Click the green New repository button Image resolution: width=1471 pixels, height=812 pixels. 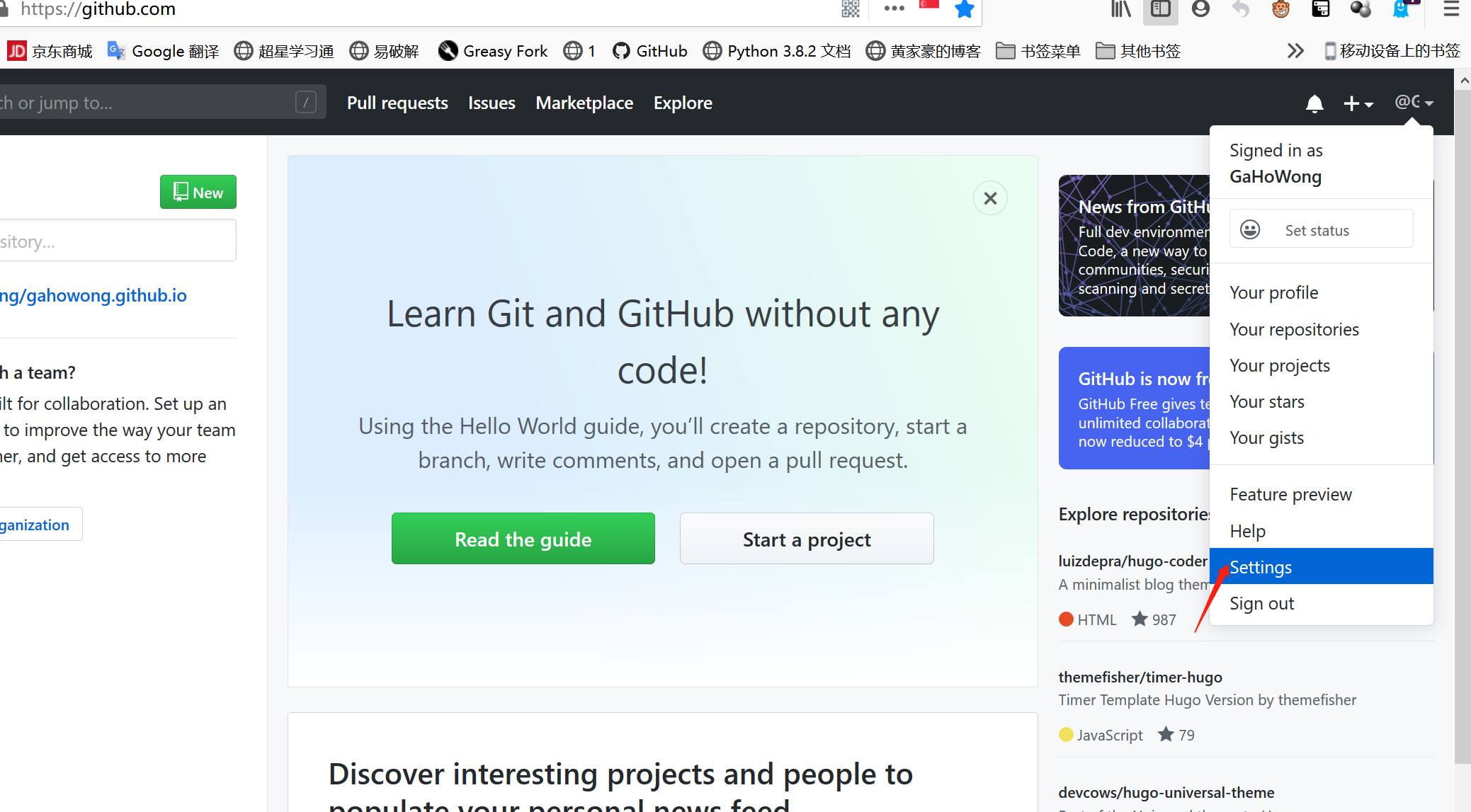tap(198, 193)
